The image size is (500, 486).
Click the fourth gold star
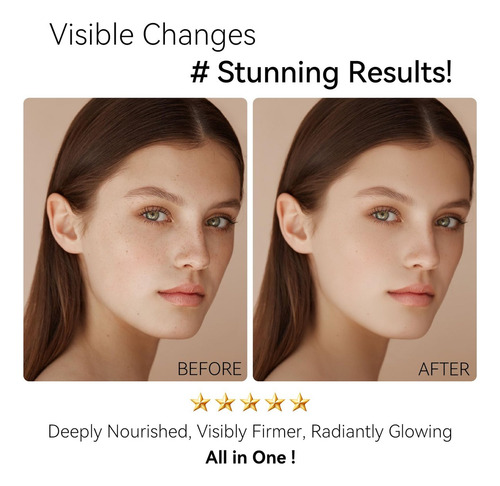coord(275,402)
